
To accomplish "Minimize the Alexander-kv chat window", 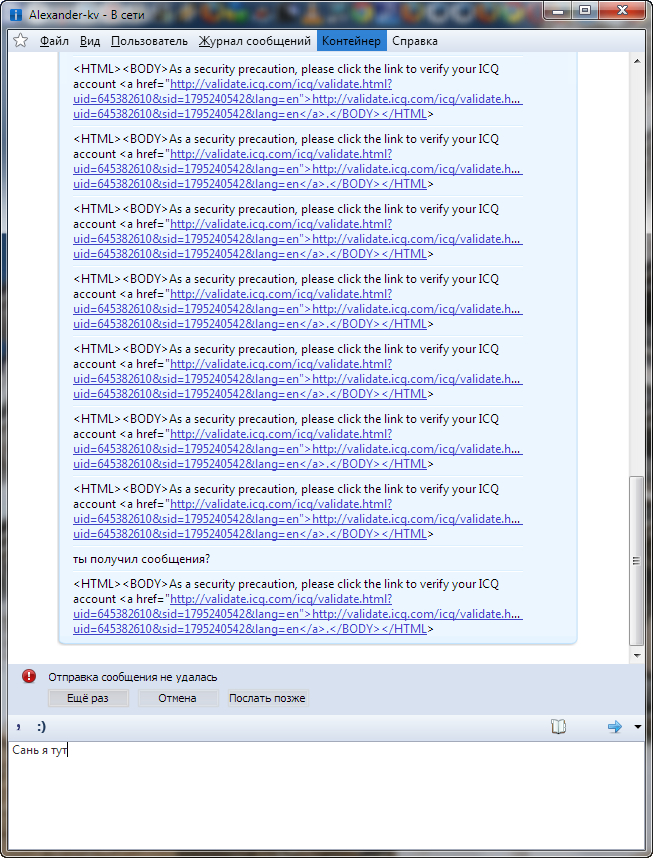I will 558,10.
